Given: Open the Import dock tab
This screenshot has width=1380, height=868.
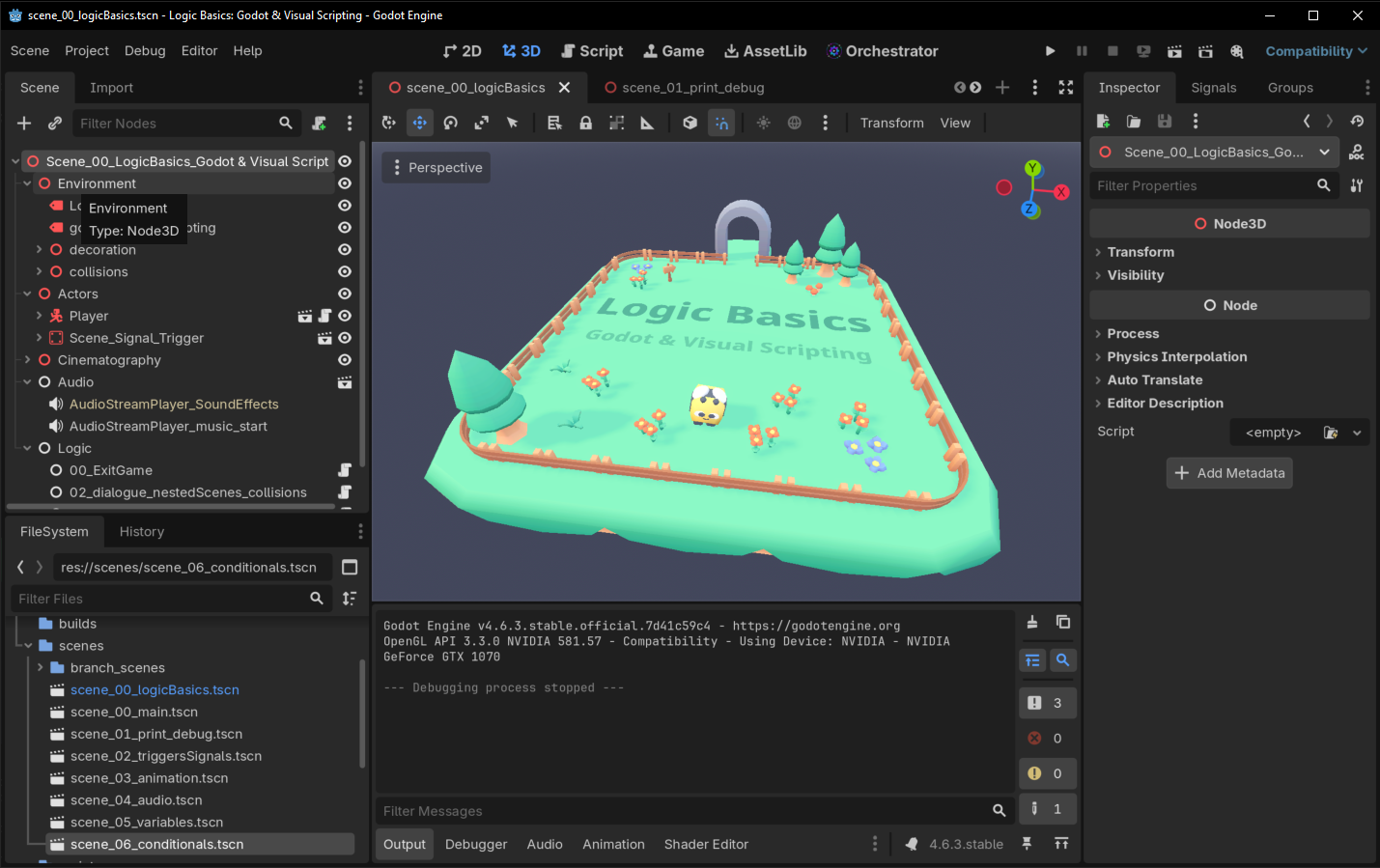Looking at the screenshot, I should [111, 88].
